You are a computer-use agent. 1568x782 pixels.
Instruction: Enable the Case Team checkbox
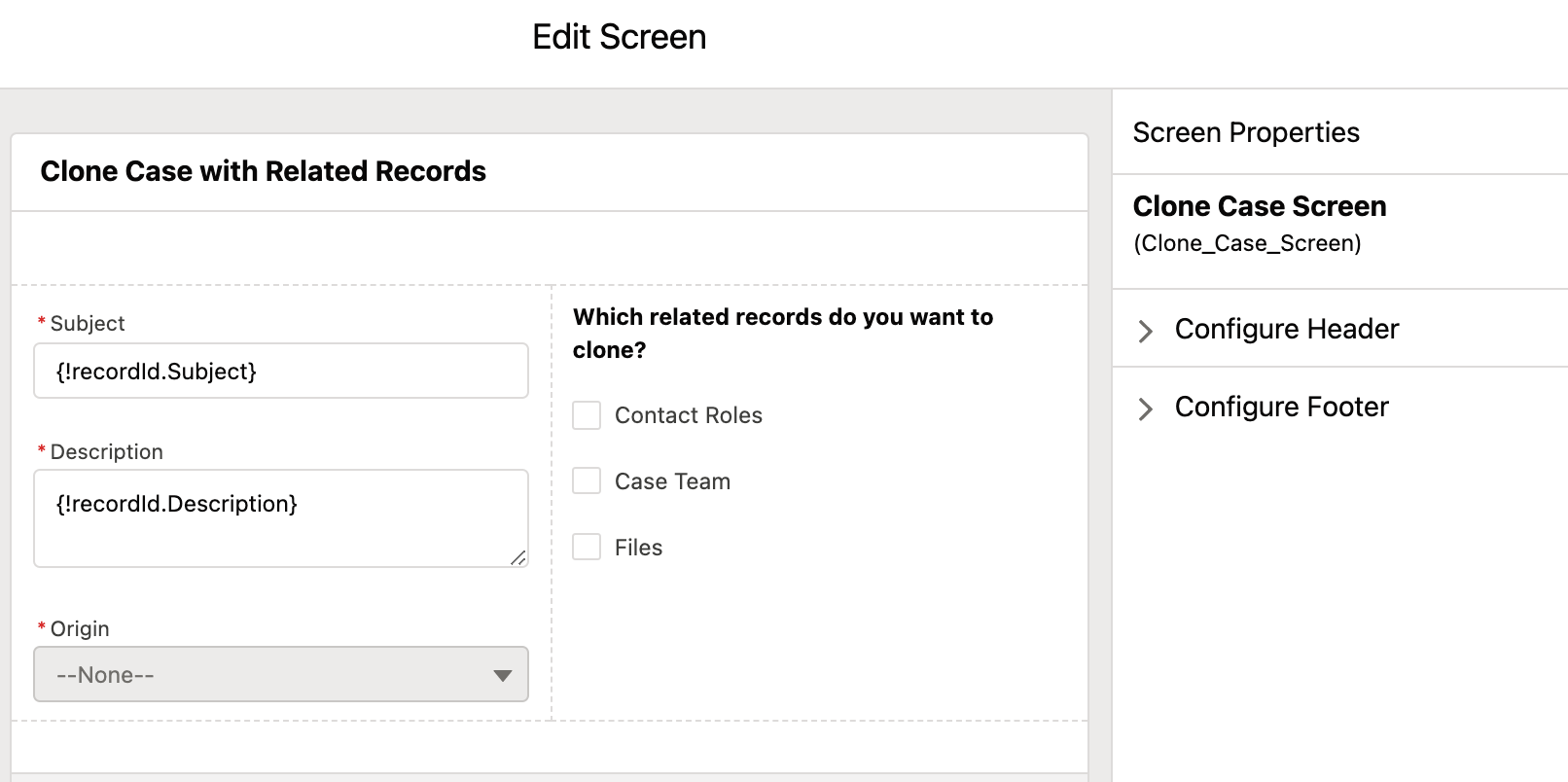587,480
